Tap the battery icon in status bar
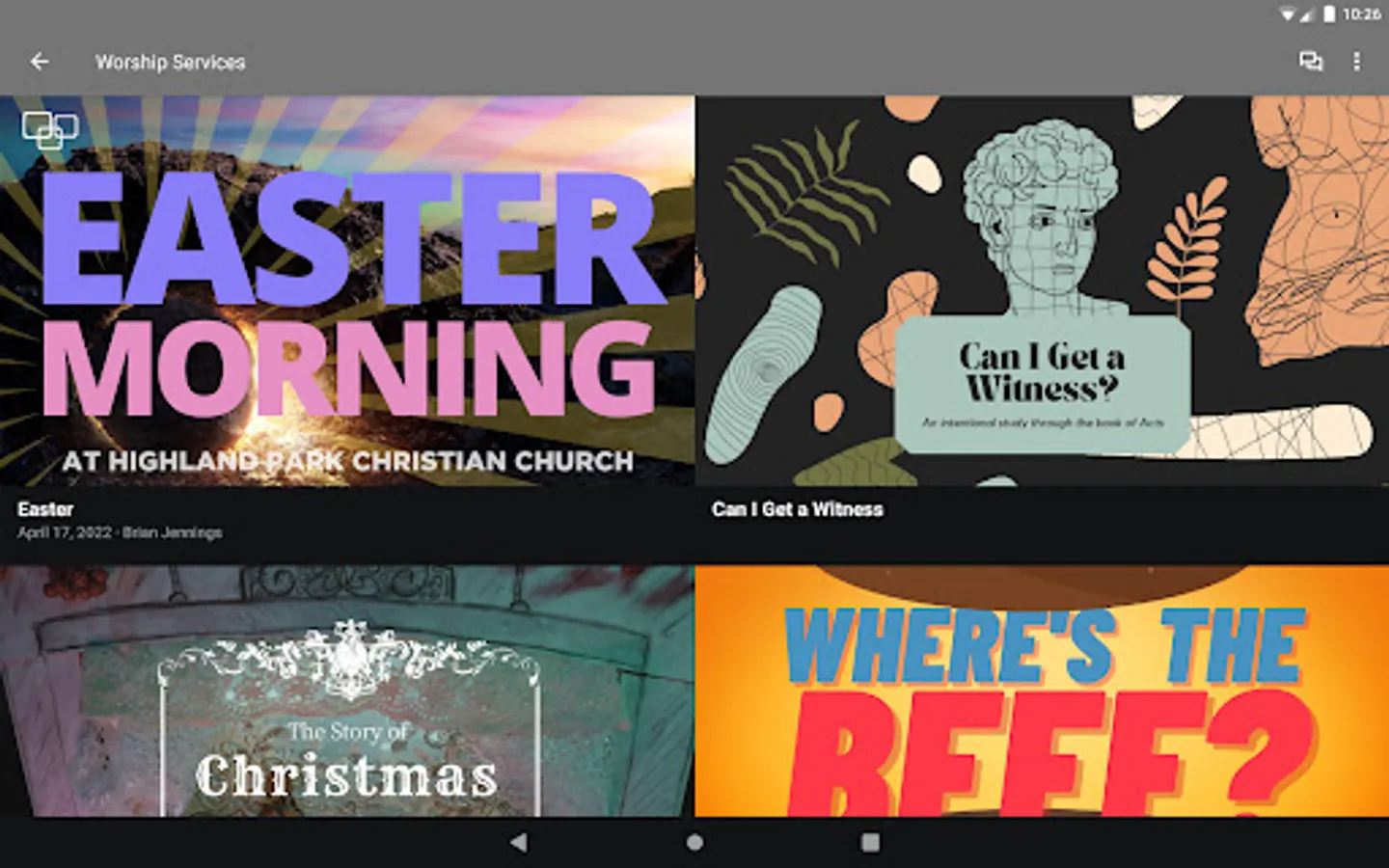Screen dimensions: 1389x868 [x=1329, y=14]
